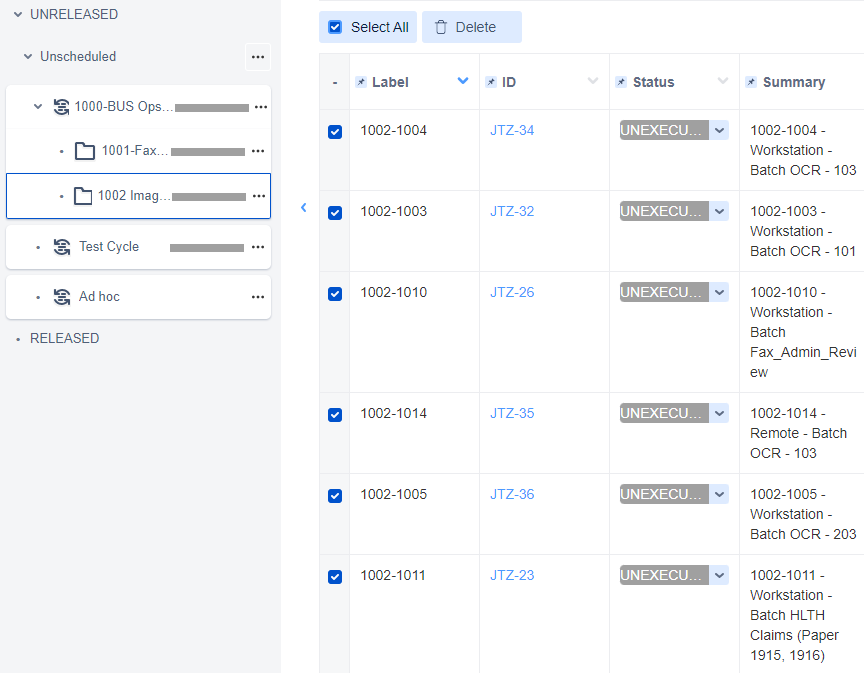Collapse the 1000-BUS Ops cycle node

[38, 106]
